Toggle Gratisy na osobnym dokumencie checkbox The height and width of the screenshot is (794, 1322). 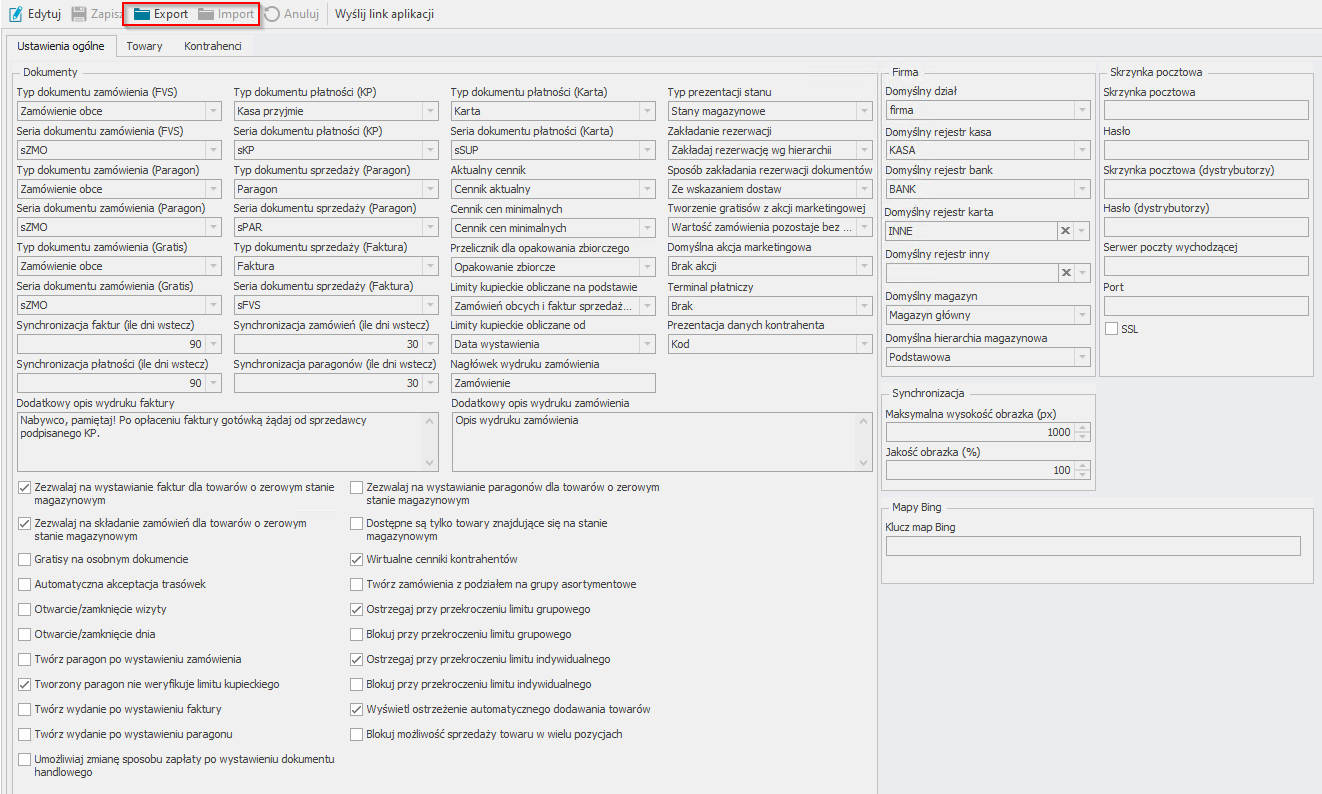pyautogui.click(x=25, y=559)
